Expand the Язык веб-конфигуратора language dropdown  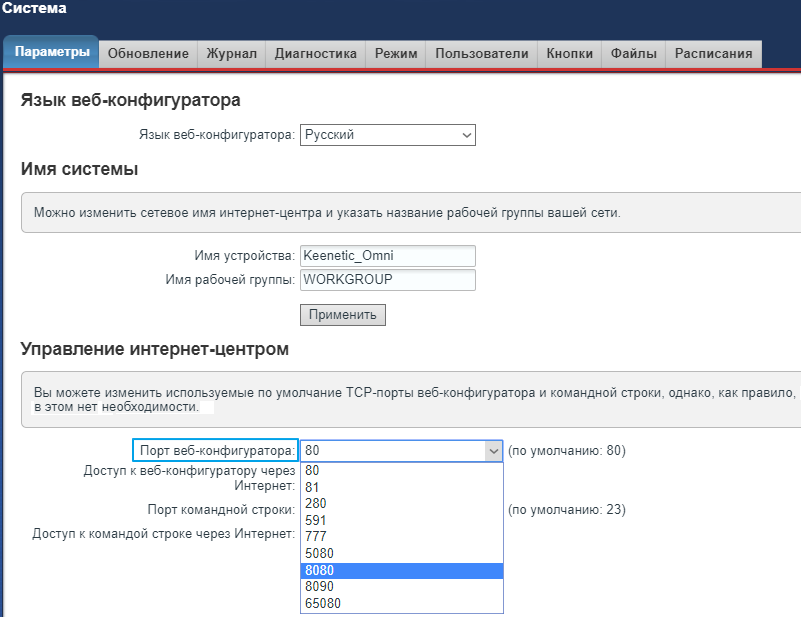click(388, 135)
